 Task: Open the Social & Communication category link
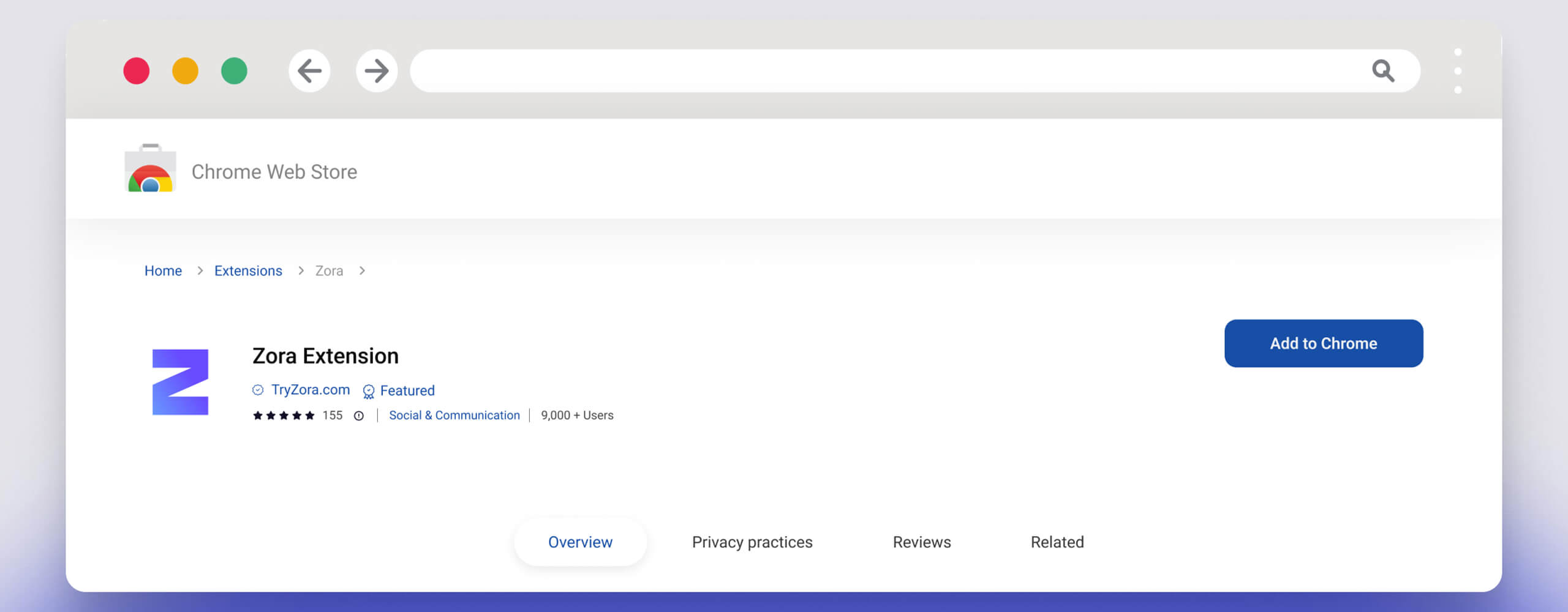(x=454, y=416)
